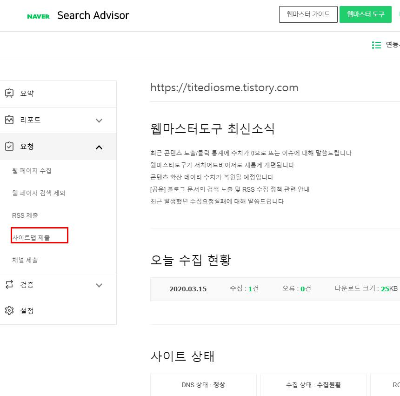Viewport: 400px width, 396px height.
Task: Click the 리포트 chart icon in the sidebar
Action: click(x=9, y=120)
